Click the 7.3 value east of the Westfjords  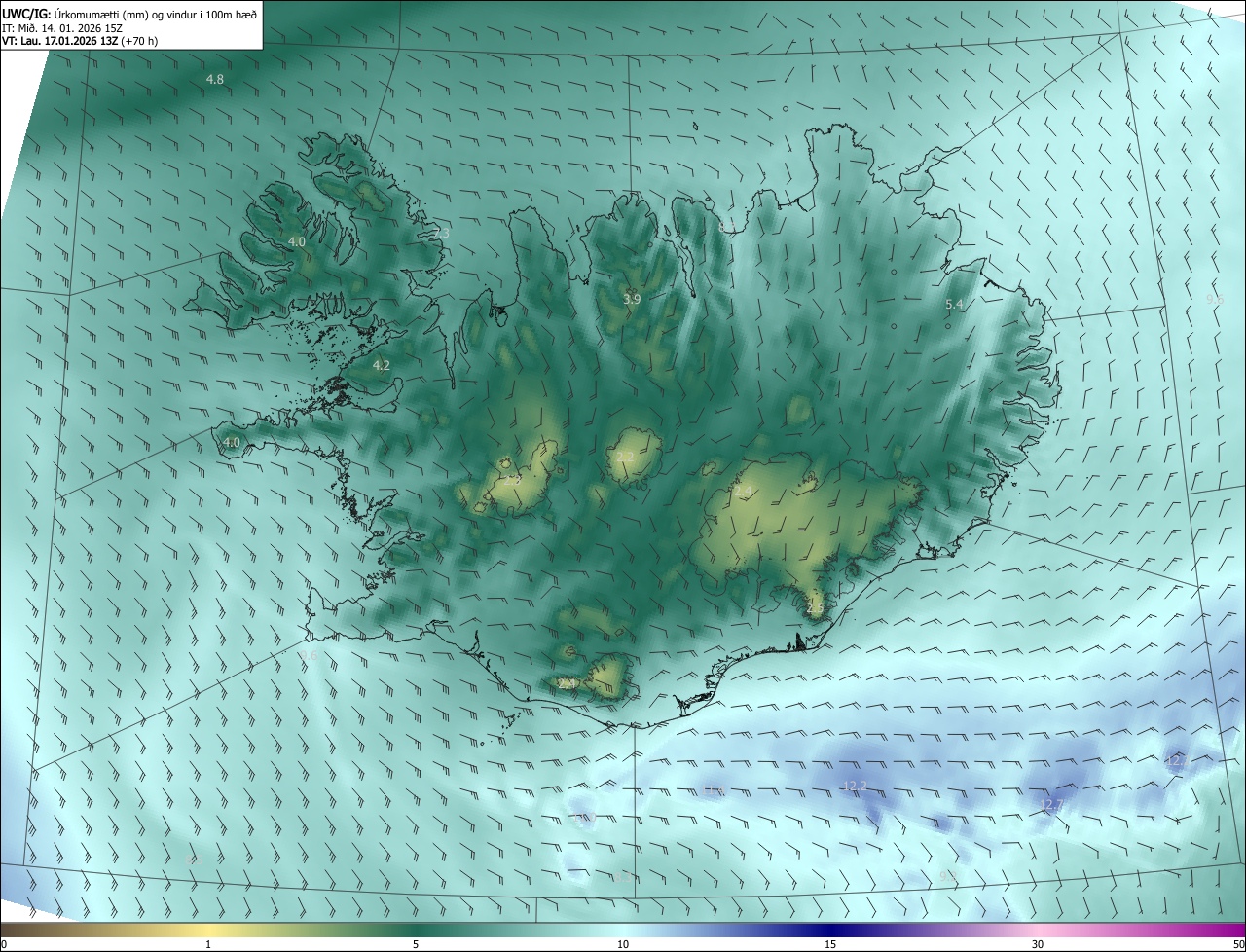coord(441,234)
